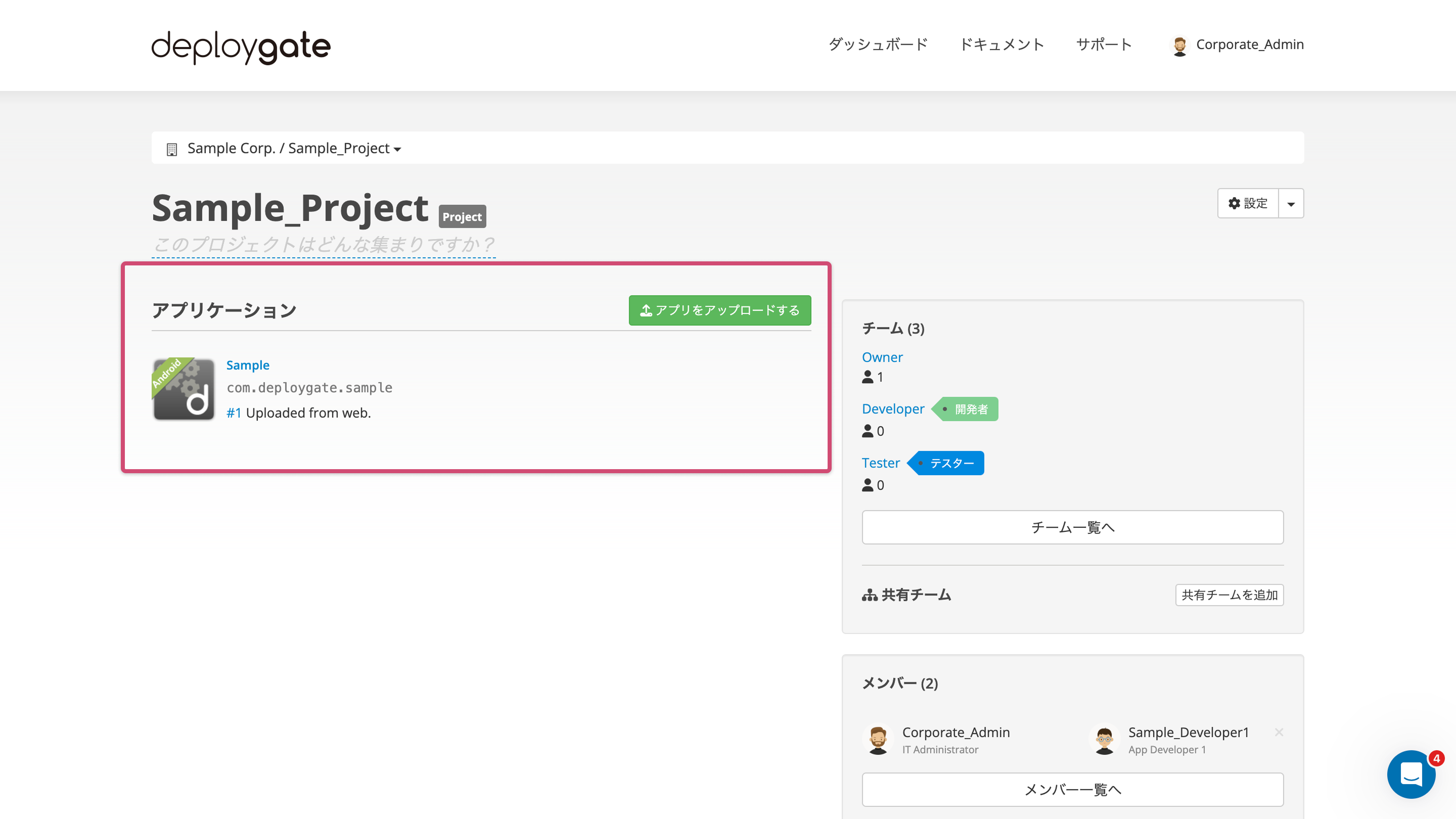Click the person icon under Owner
The width and height of the screenshot is (1456, 819).
click(868, 378)
